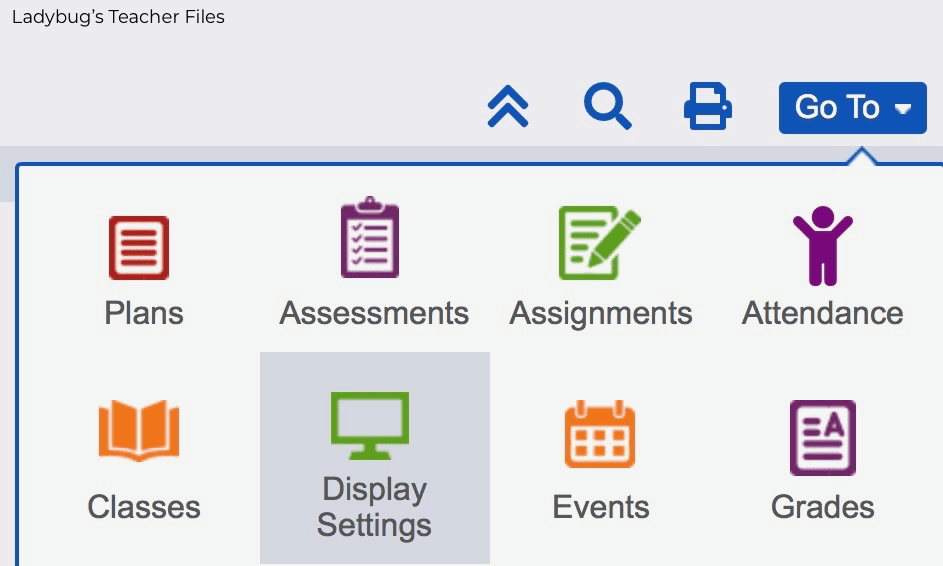This screenshot has width=943, height=566.
Task: Select the Assignments text label
Action: click(601, 314)
